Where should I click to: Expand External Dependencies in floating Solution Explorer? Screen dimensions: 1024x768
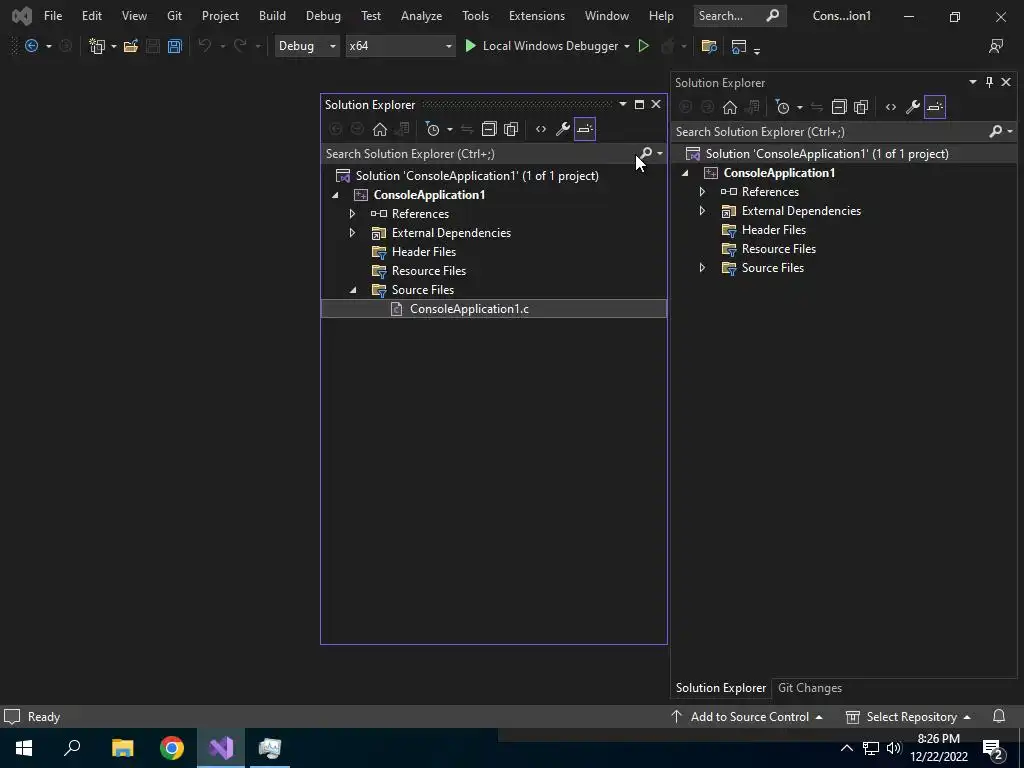(x=353, y=232)
